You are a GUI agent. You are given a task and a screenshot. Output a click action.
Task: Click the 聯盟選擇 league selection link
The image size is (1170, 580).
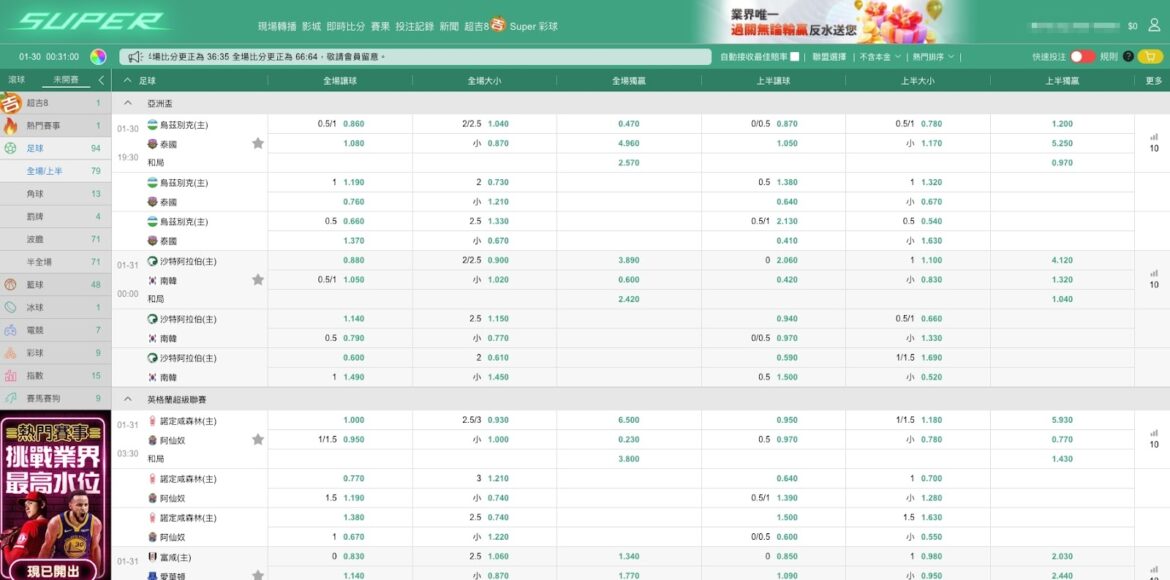pos(829,57)
